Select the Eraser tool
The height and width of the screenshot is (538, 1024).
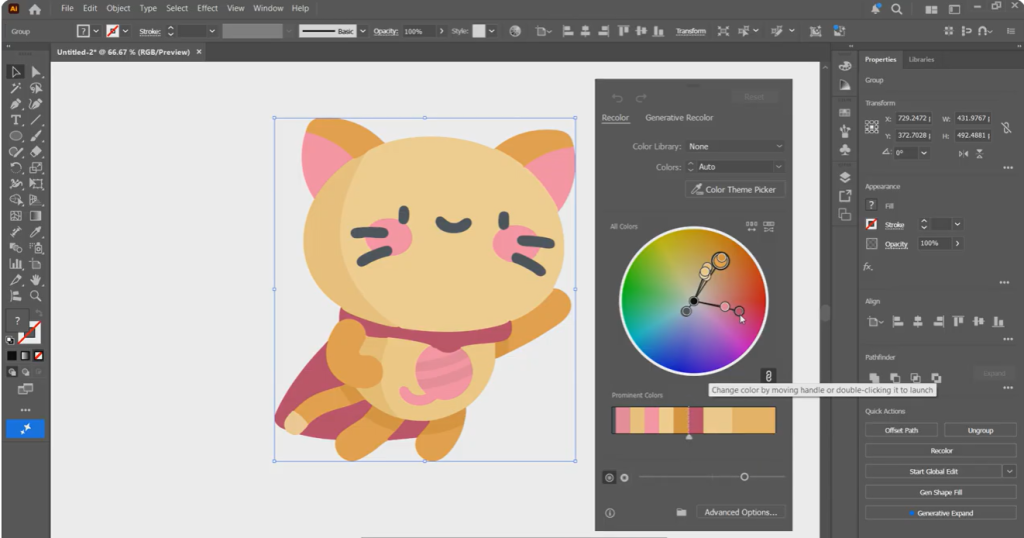point(36,152)
